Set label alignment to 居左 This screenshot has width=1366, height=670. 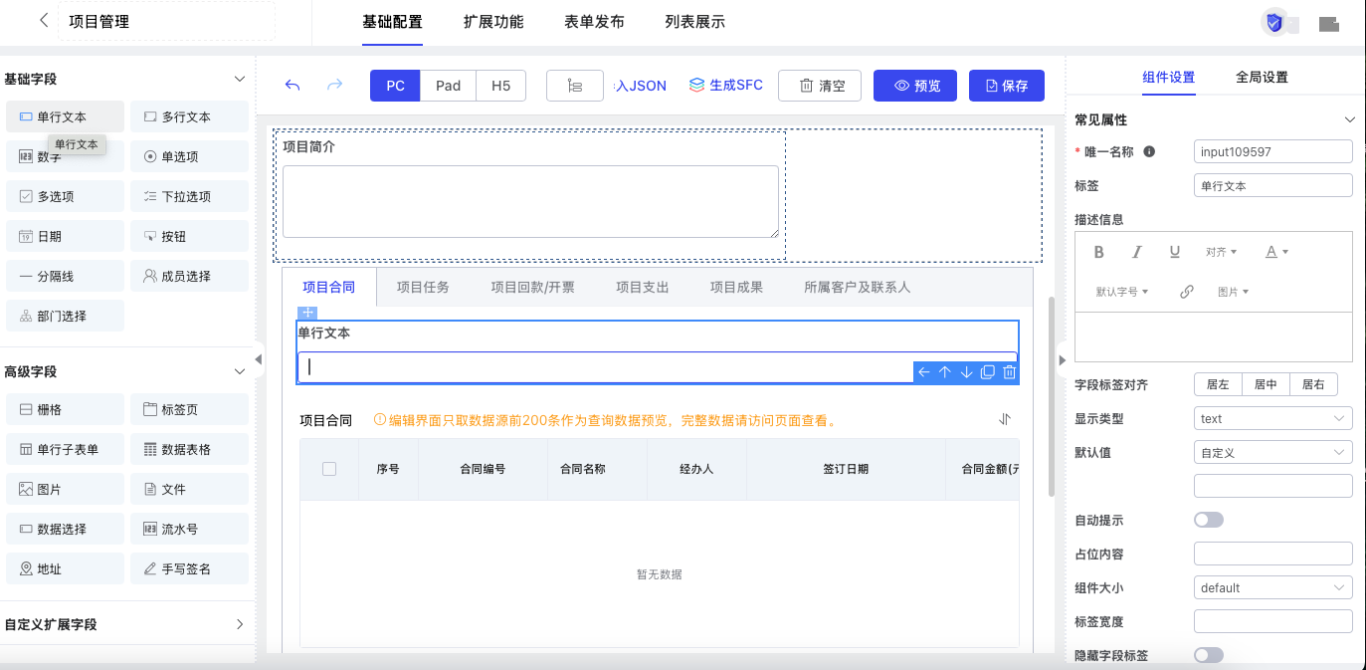(x=1218, y=384)
